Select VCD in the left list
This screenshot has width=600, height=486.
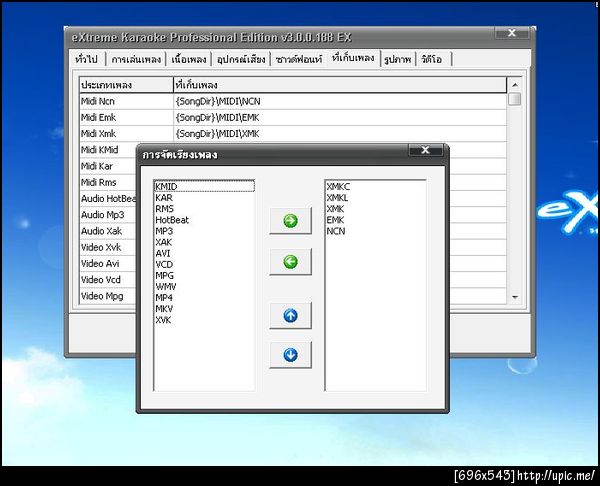(x=204, y=264)
